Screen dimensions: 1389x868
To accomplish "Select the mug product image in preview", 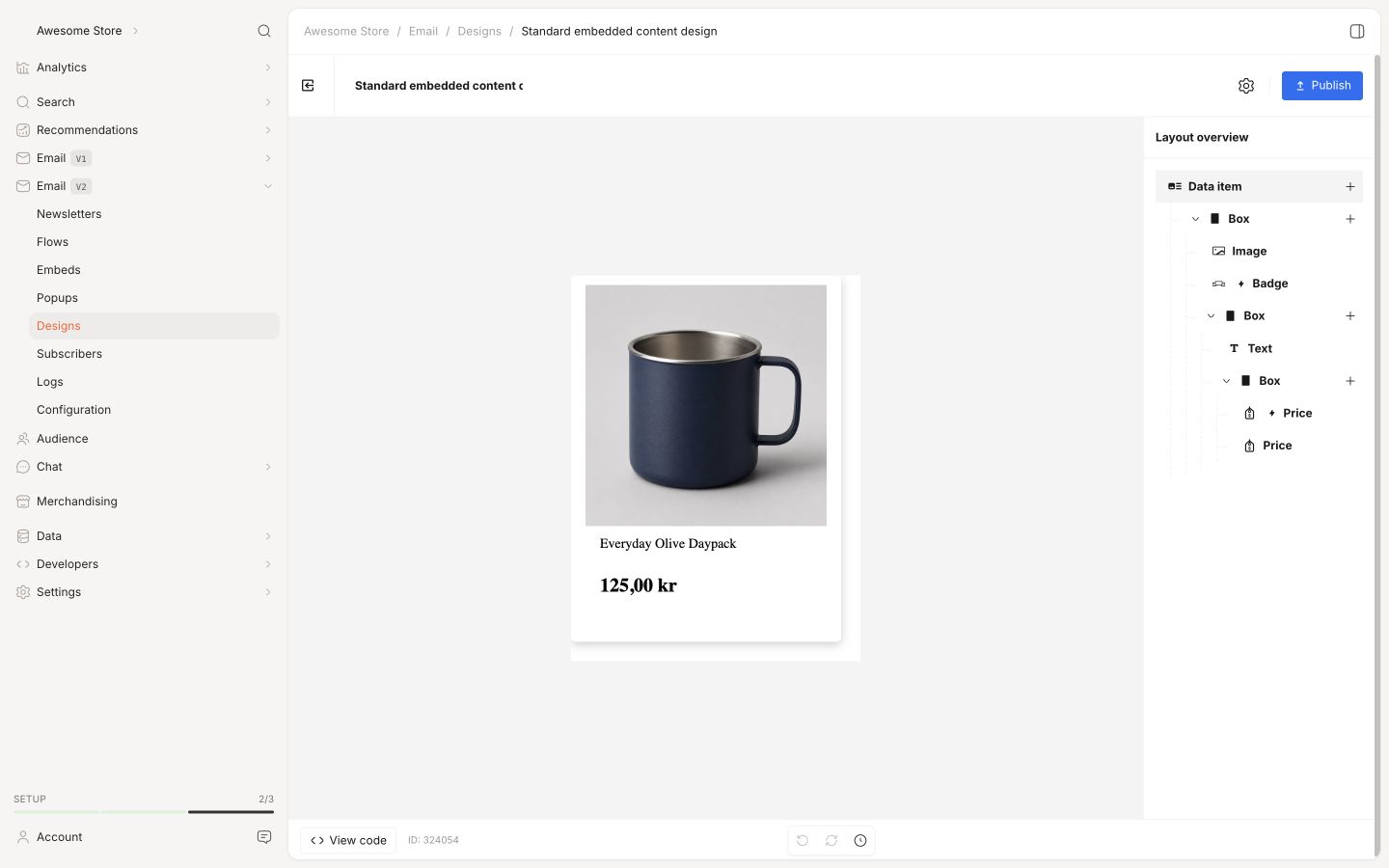I will [706, 405].
